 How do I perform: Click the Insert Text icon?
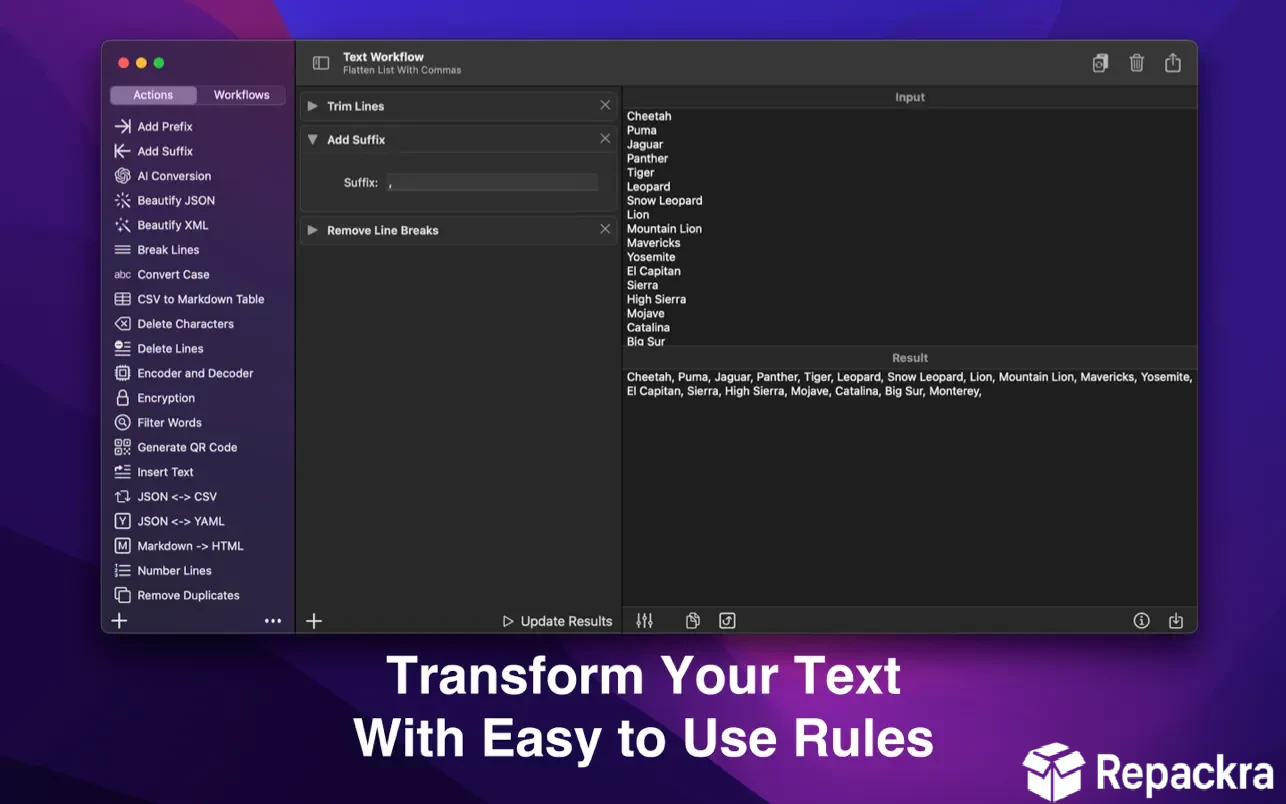122,472
